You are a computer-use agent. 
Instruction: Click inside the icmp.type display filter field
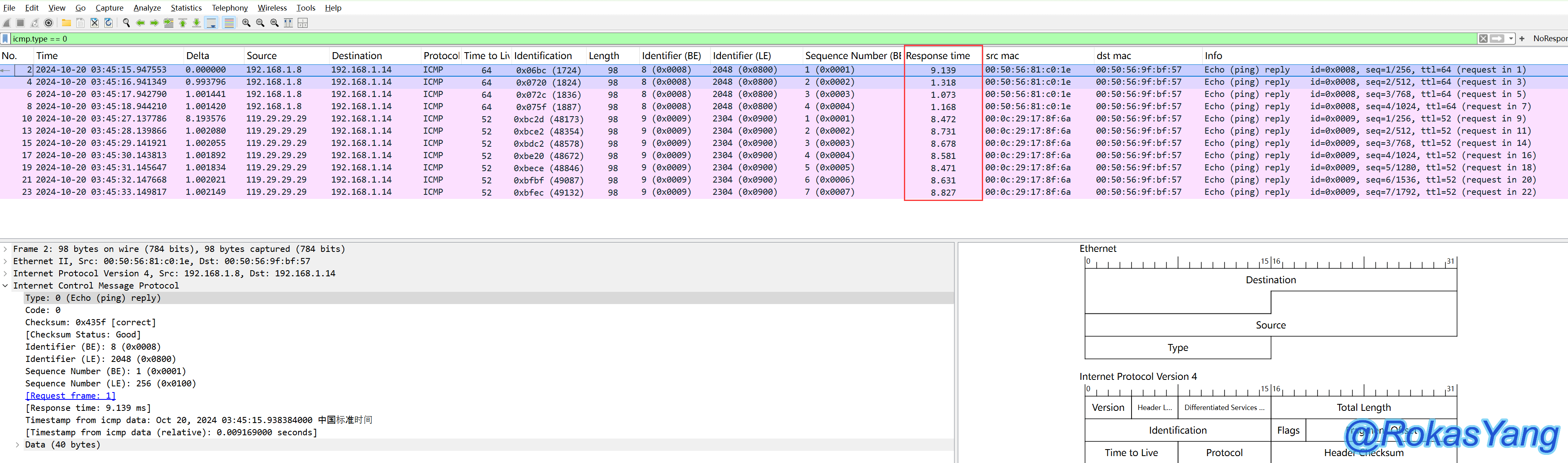731,38
